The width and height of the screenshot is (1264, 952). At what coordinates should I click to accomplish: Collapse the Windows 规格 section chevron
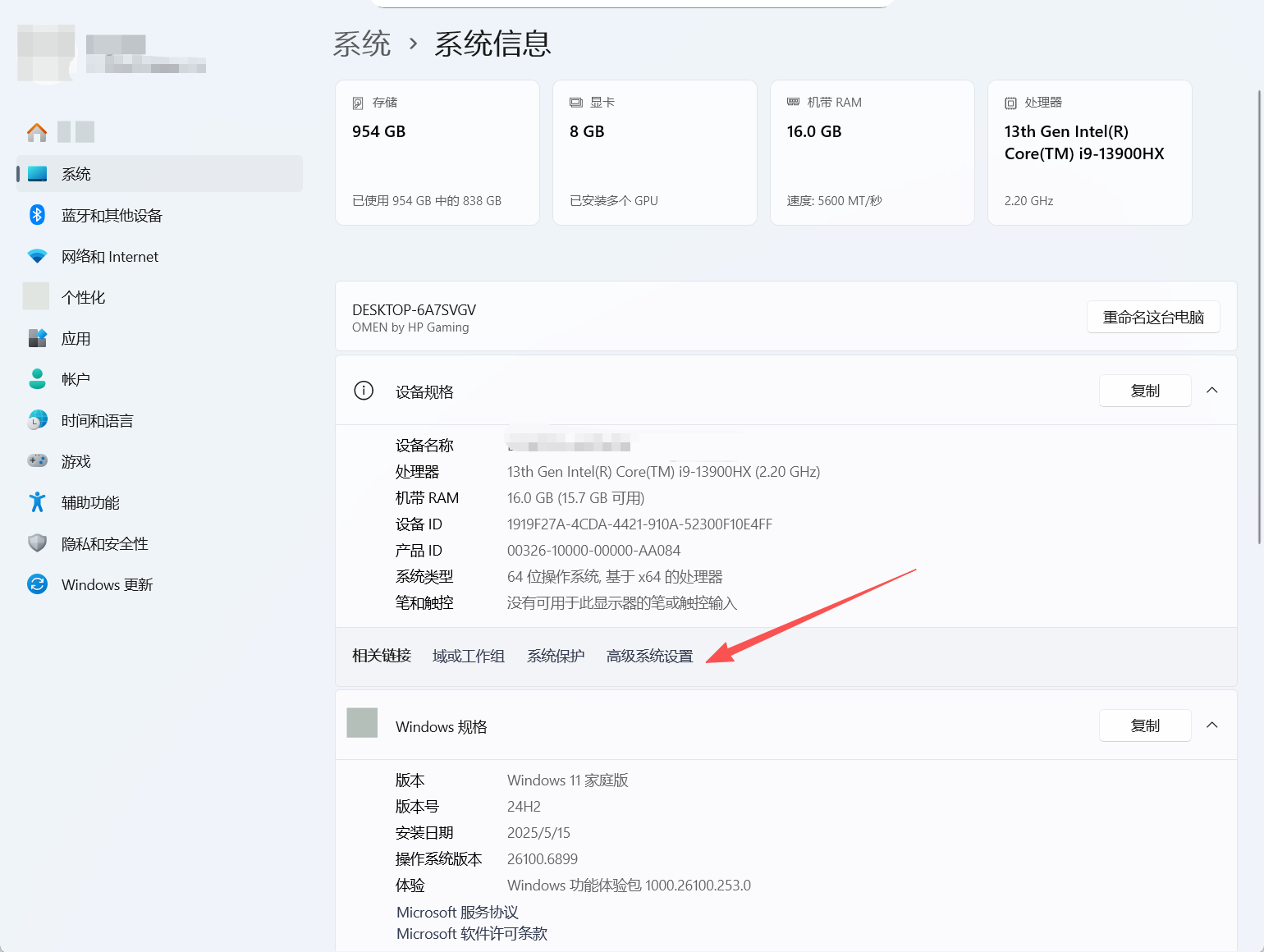tap(1212, 725)
